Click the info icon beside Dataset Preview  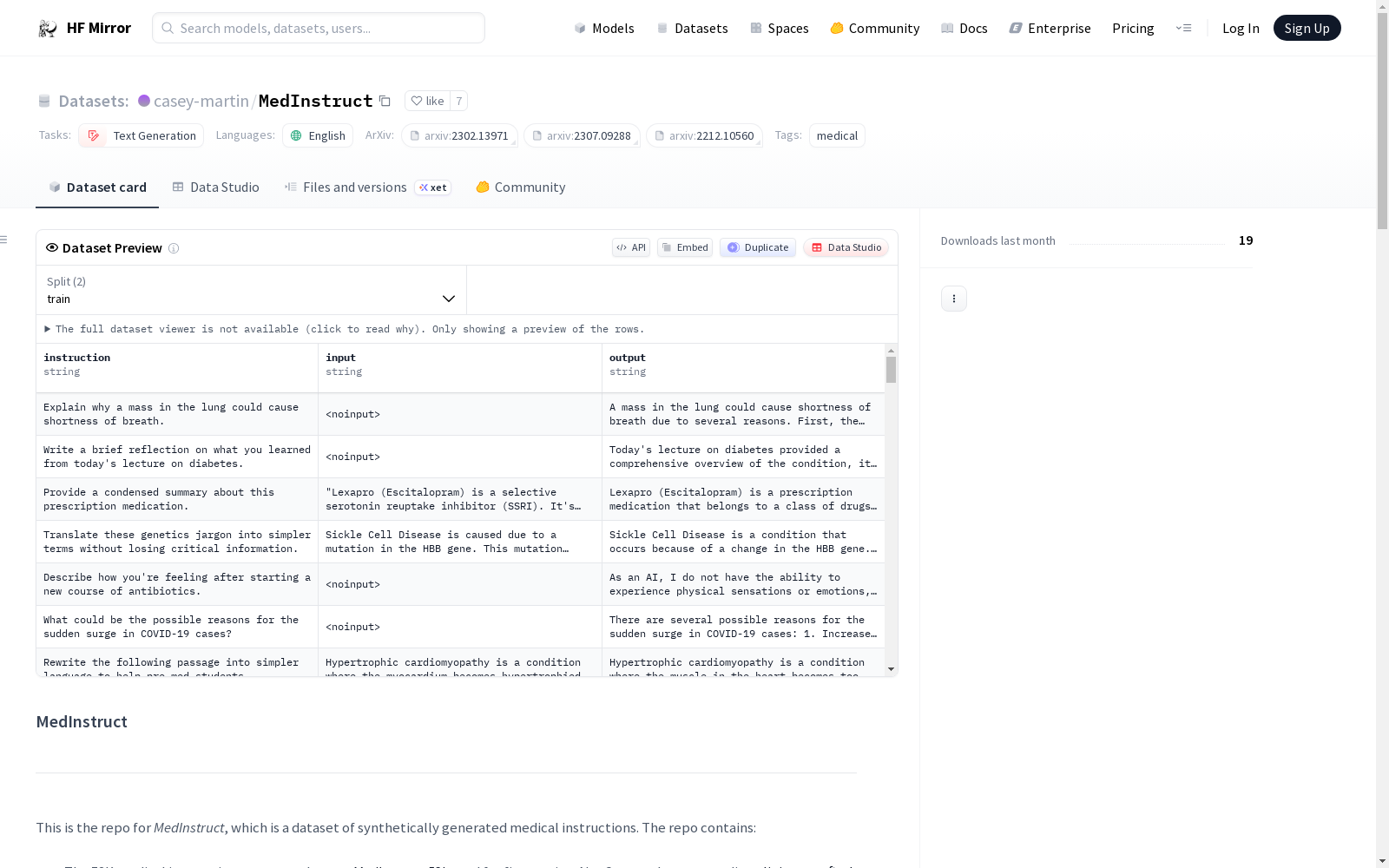coord(174,248)
